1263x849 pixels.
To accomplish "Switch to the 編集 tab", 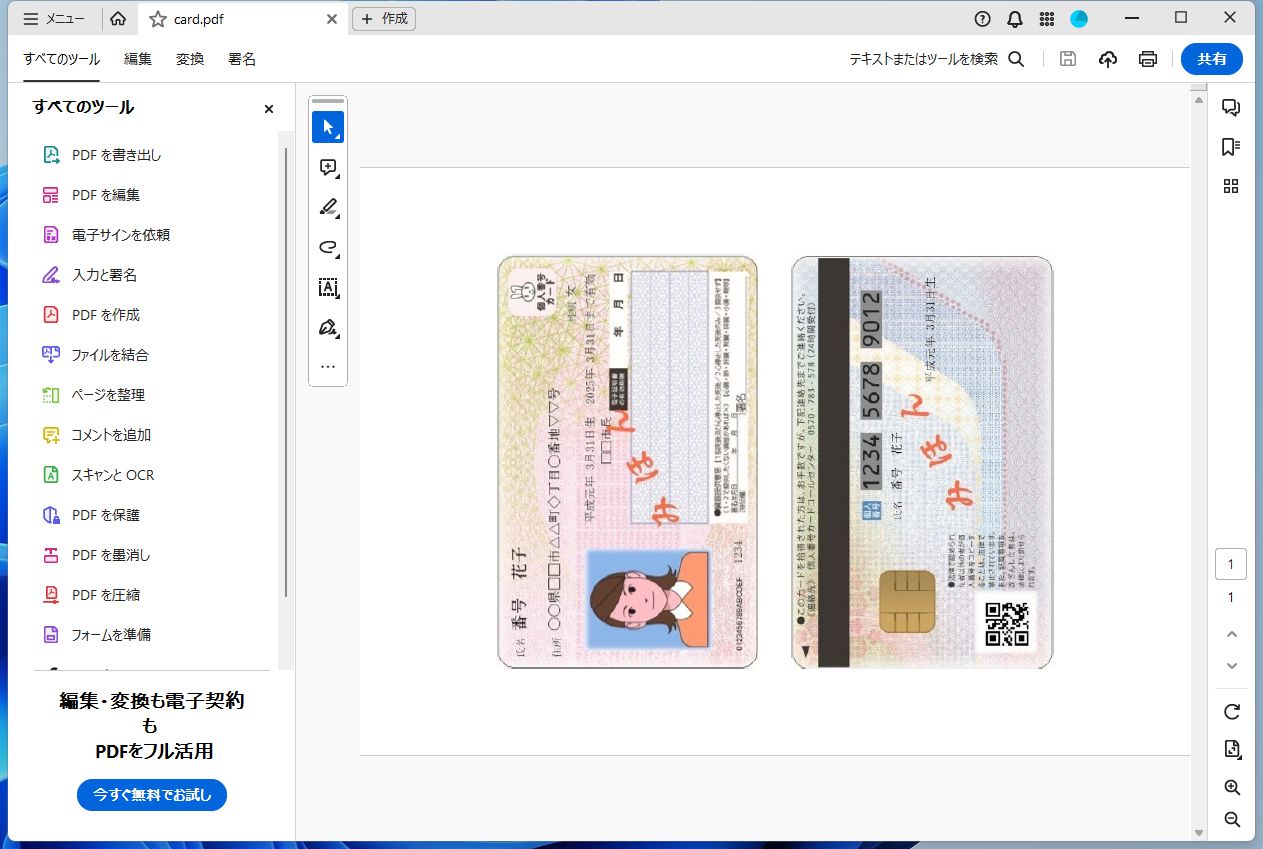I will pos(136,59).
